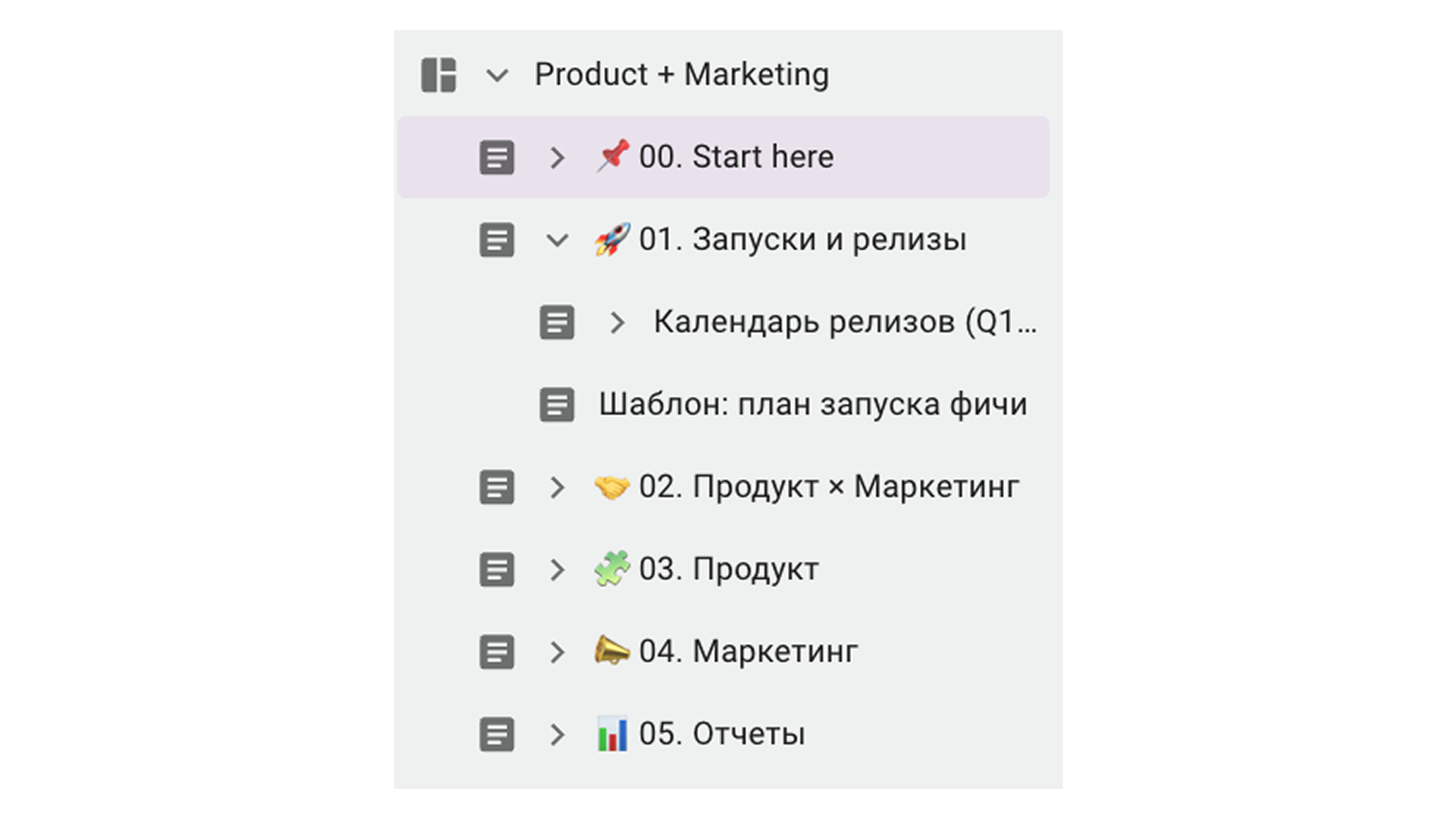Click page icon beside 00. Start here
Viewport: 1456px width, 819px height.
point(497,157)
